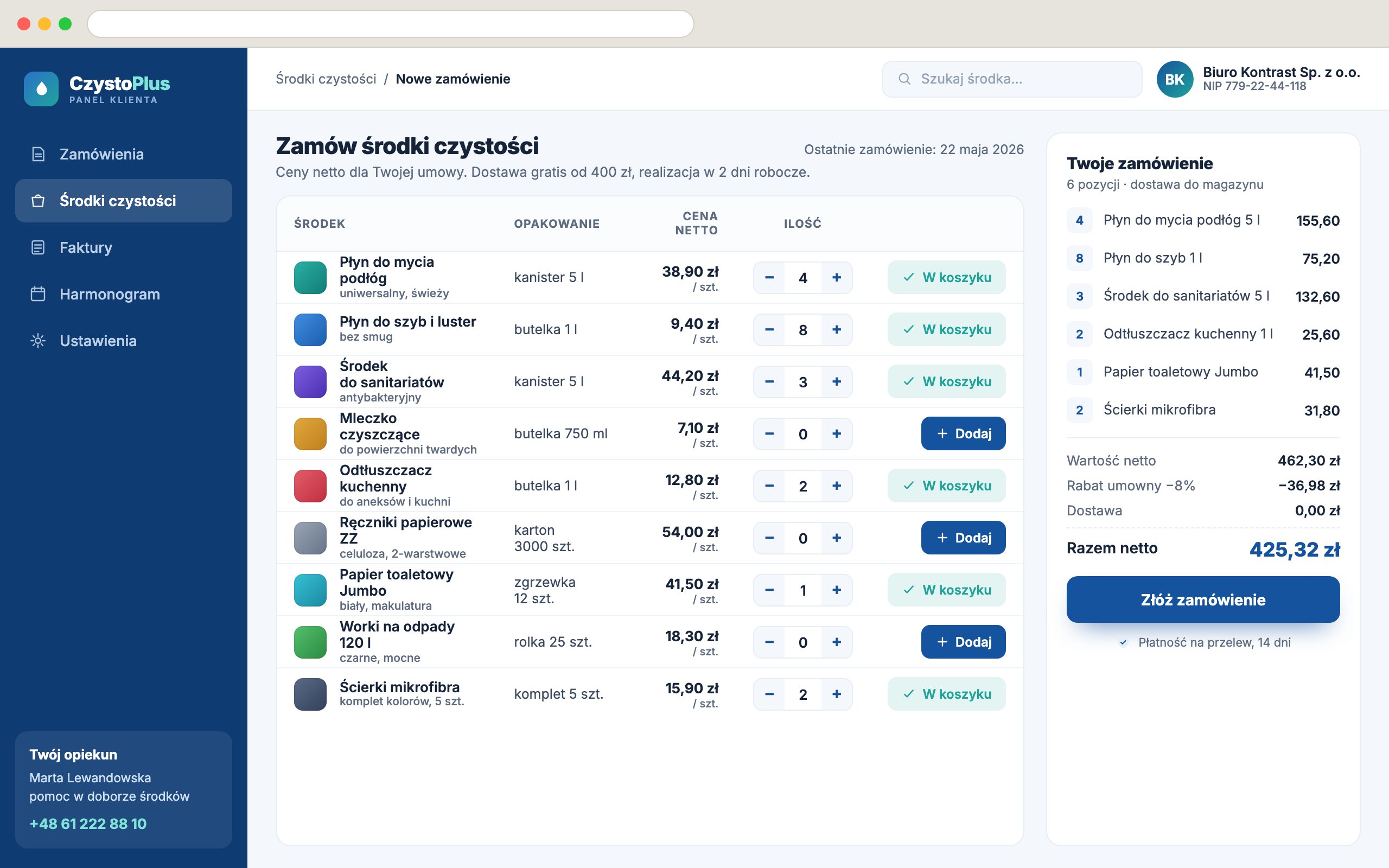1389x868 pixels.
Task: Increase Odtłuszczacz kuchenny quantity
Action: coord(837,486)
